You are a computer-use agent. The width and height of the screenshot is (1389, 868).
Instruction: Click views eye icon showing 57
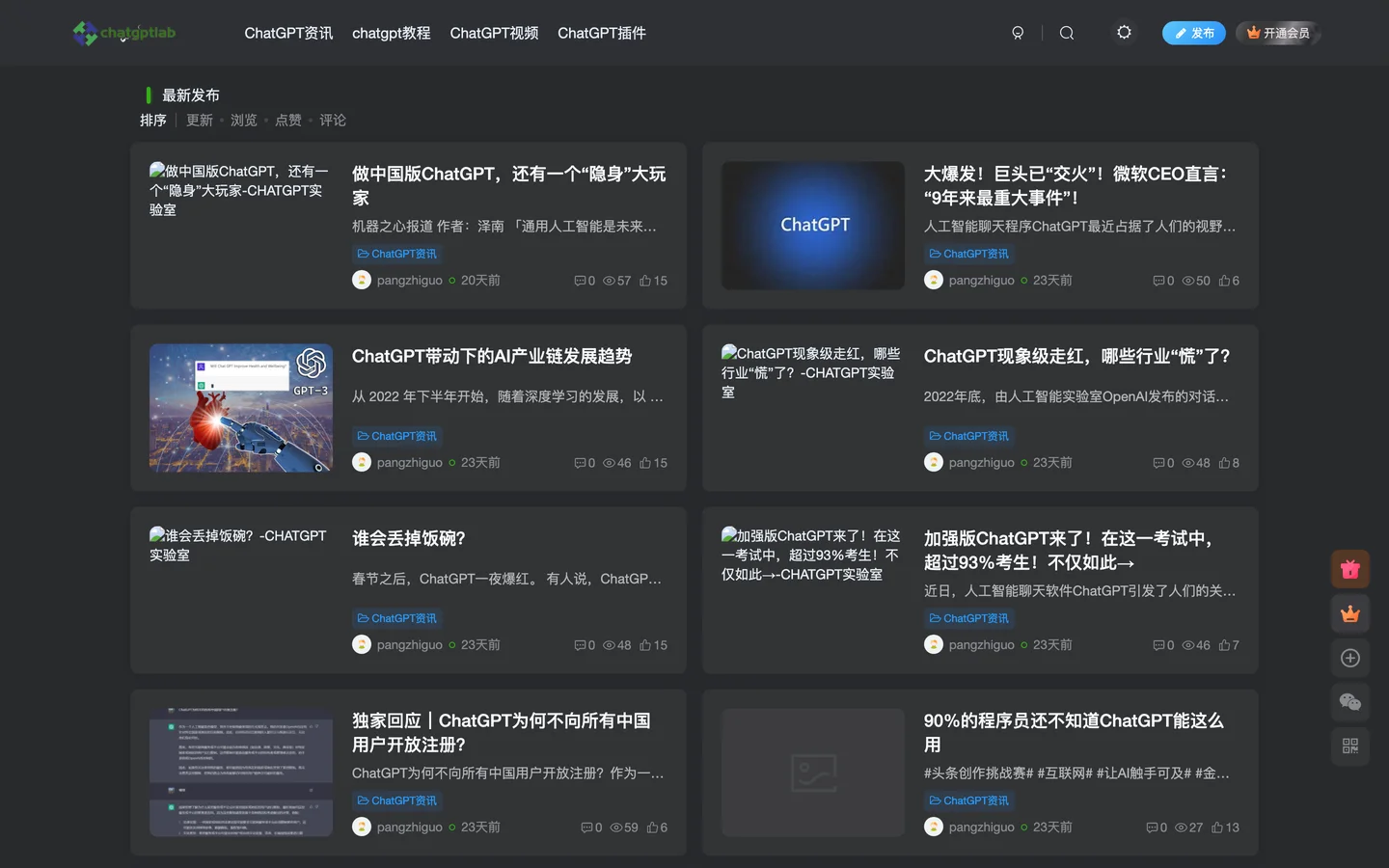click(x=610, y=281)
